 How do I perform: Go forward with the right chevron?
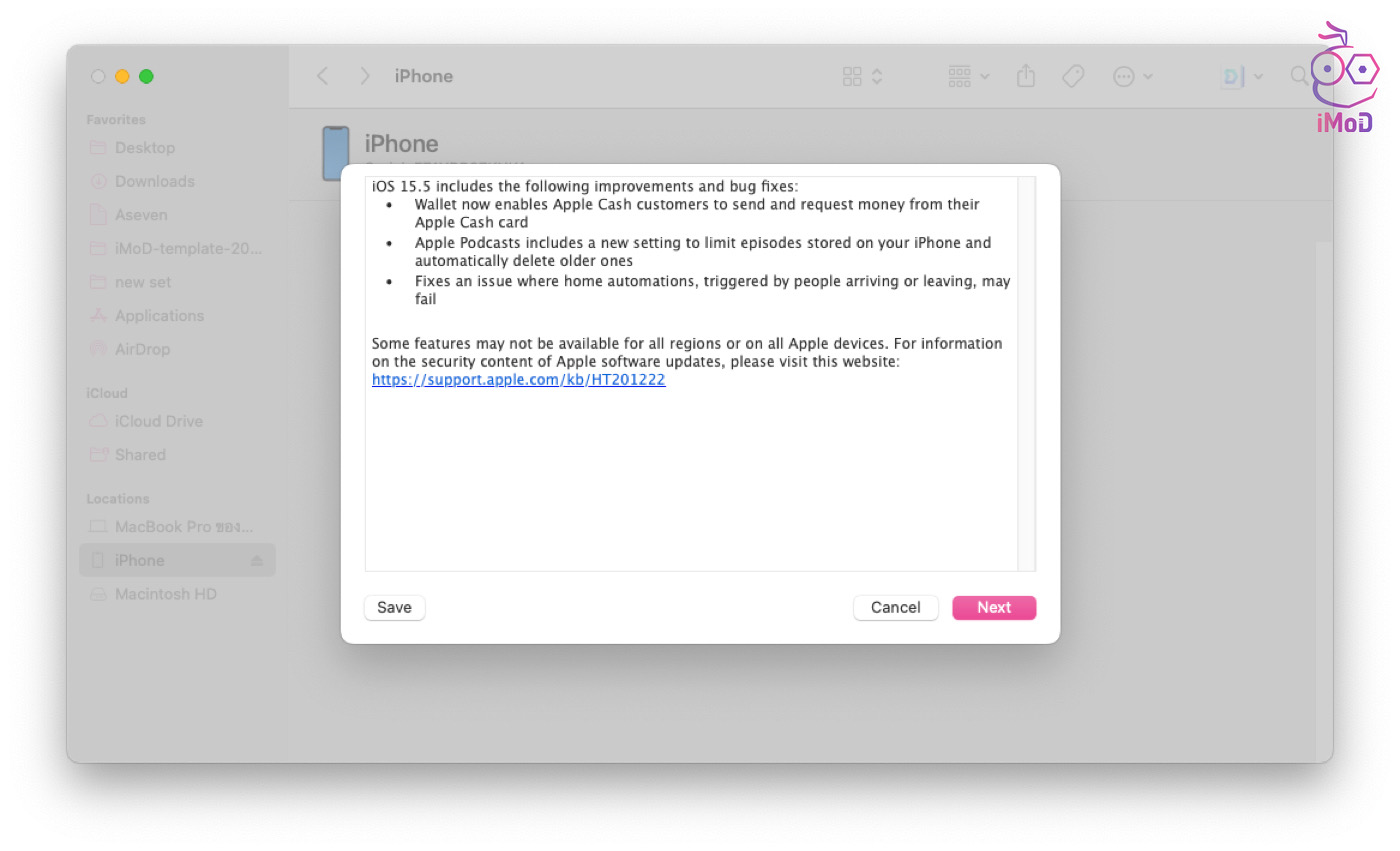click(365, 76)
